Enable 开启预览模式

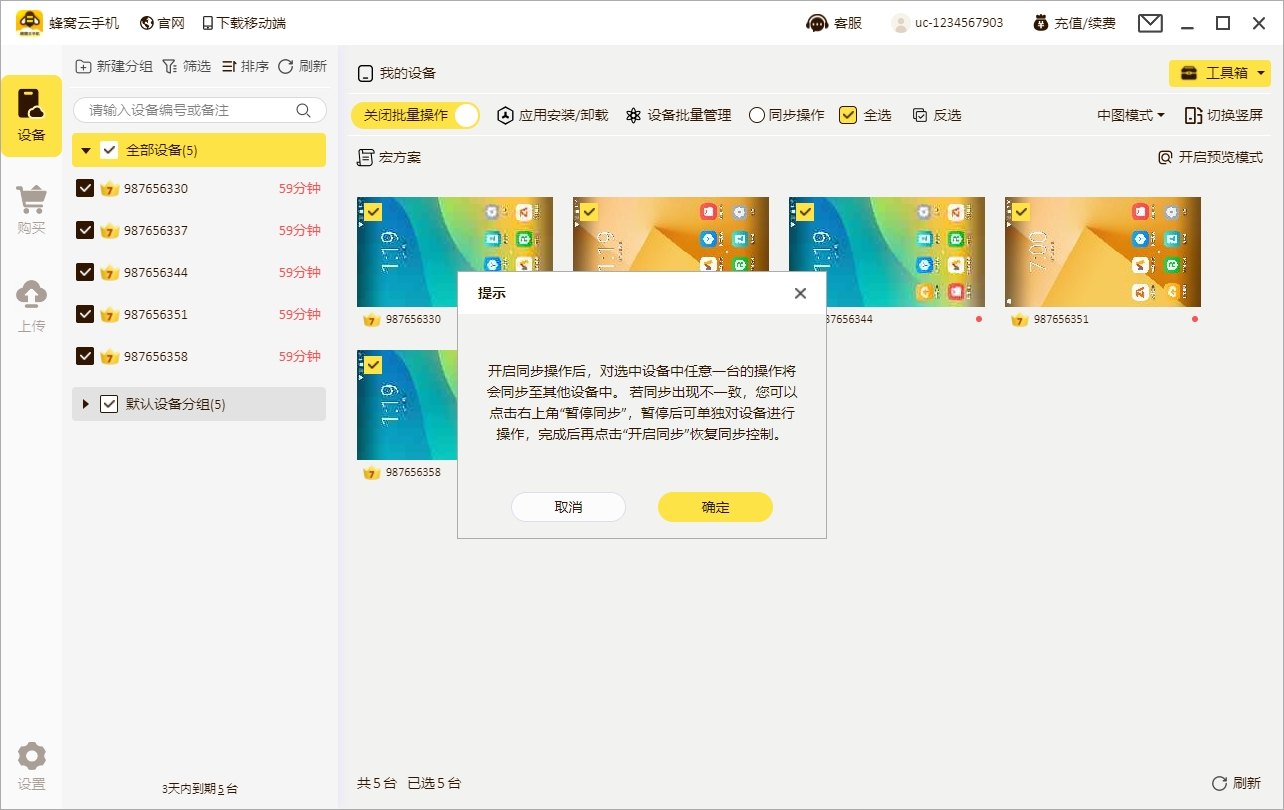1215,157
